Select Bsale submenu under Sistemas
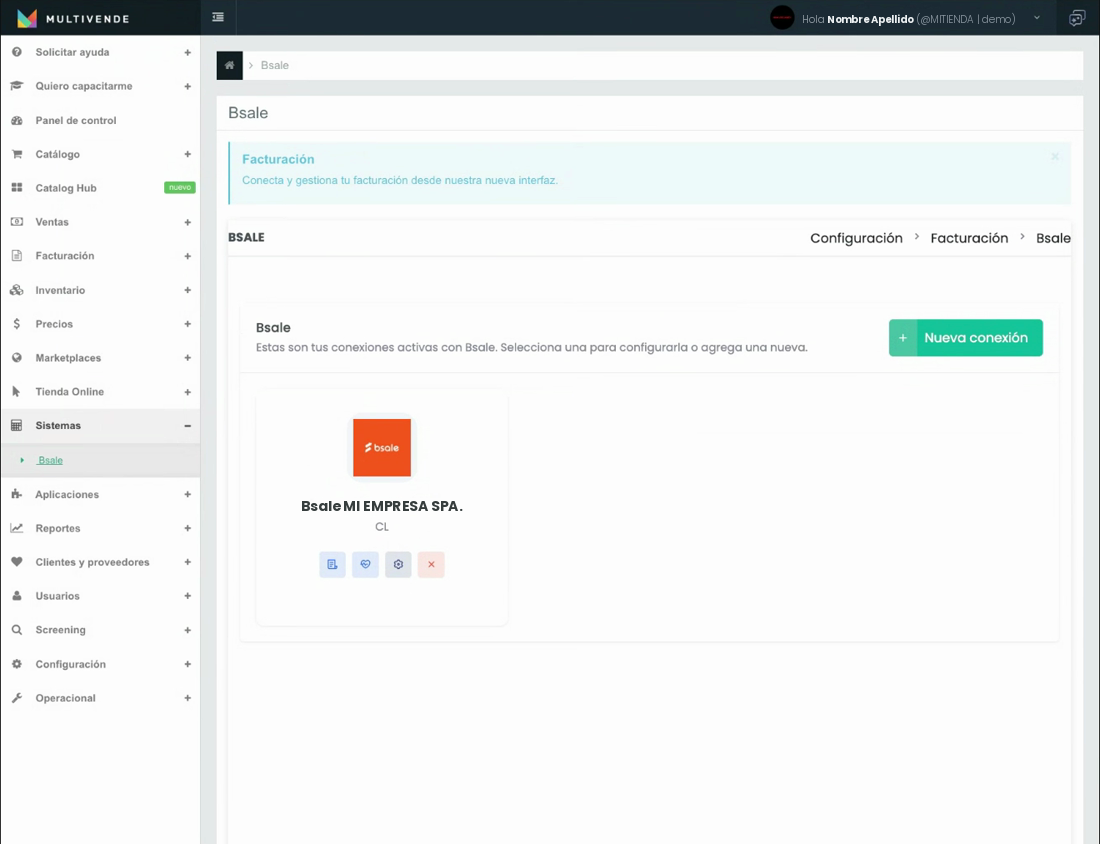The width and height of the screenshot is (1100, 844). [x=51, y=460]
